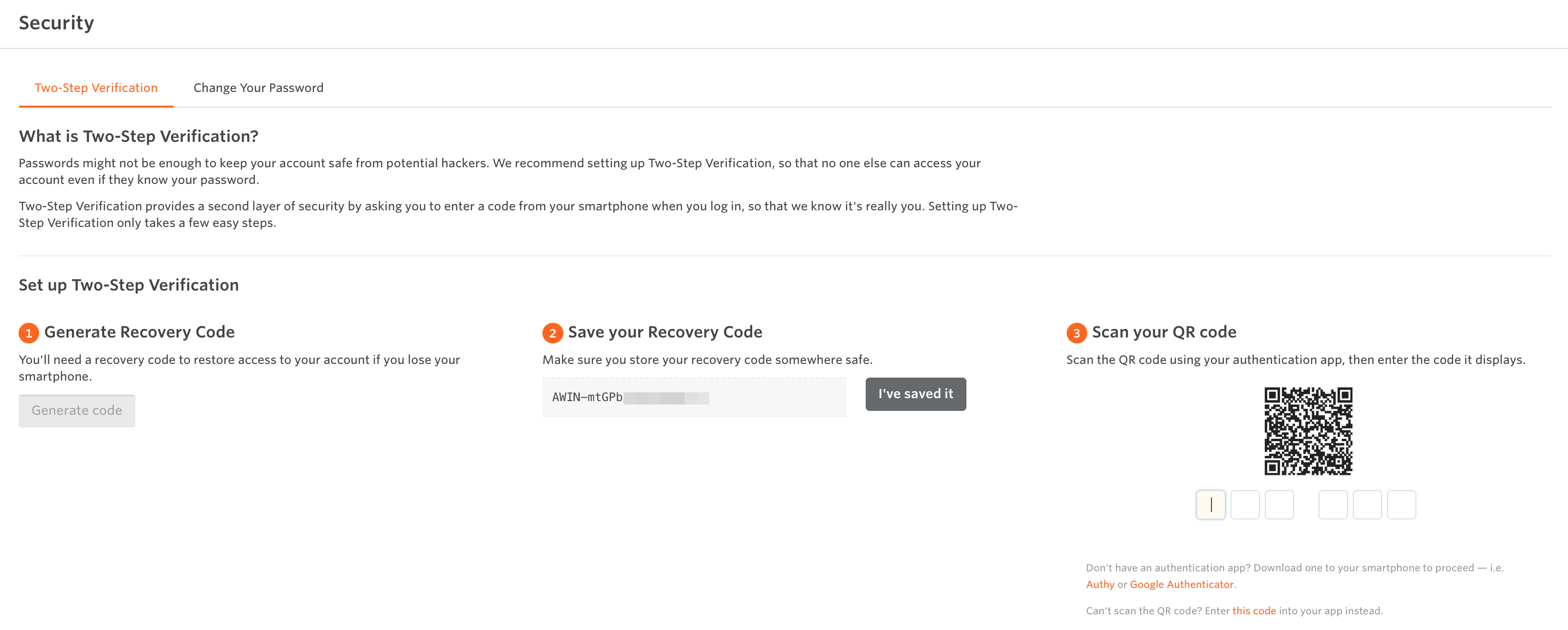Open the Google Authenticator link
The width and height of the screenshot is (1568, 630).
1182,585
